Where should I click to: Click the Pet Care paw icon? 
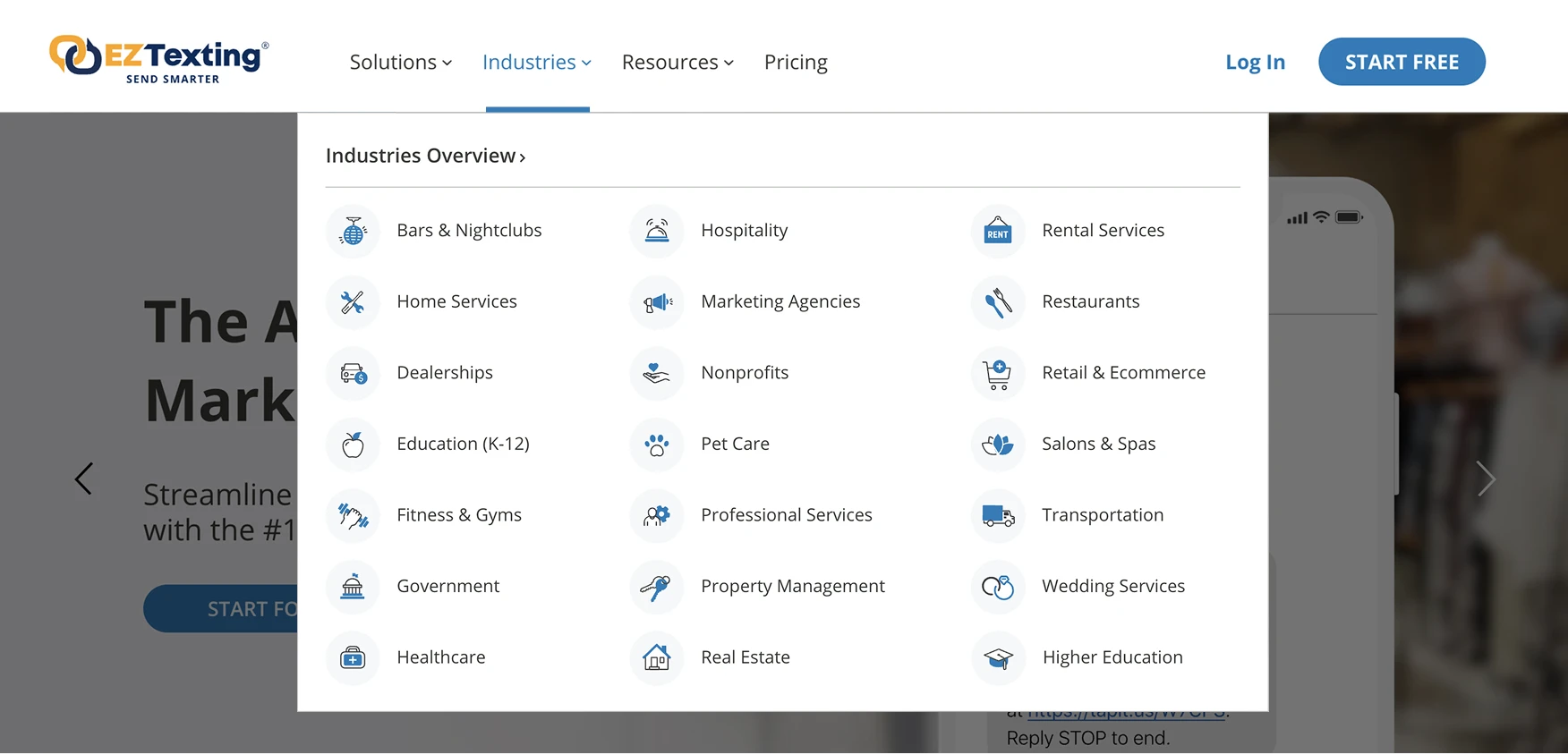click(x=657, y=445)
